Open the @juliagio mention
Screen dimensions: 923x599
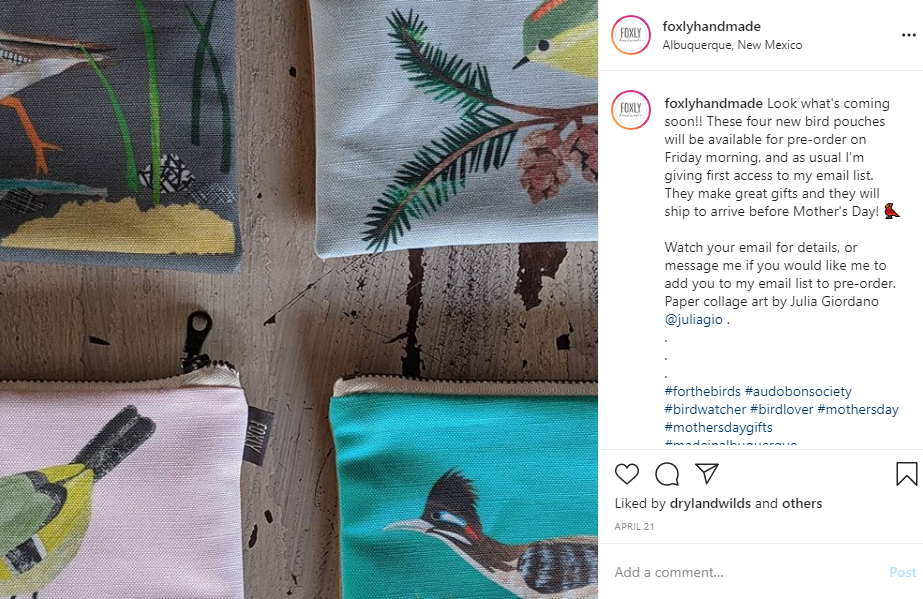tap(694, 320)
